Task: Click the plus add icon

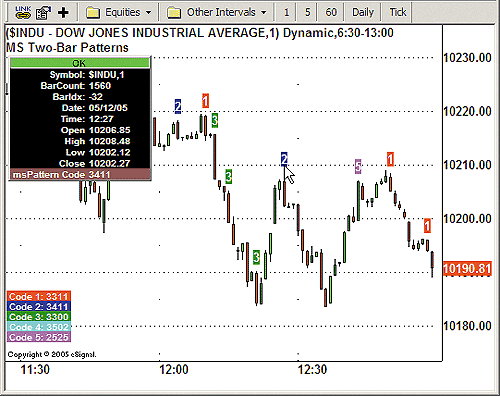Action: tap(63, 13)
